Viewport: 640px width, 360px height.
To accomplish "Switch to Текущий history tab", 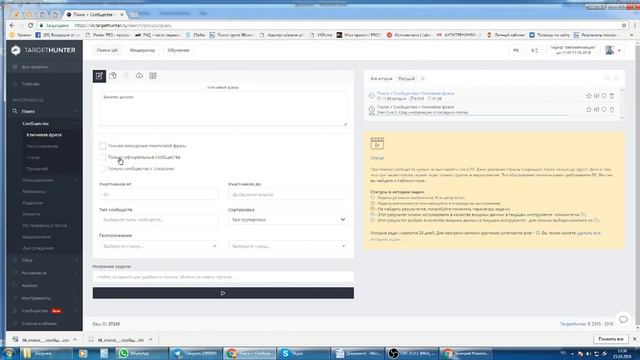I will 407,78.
